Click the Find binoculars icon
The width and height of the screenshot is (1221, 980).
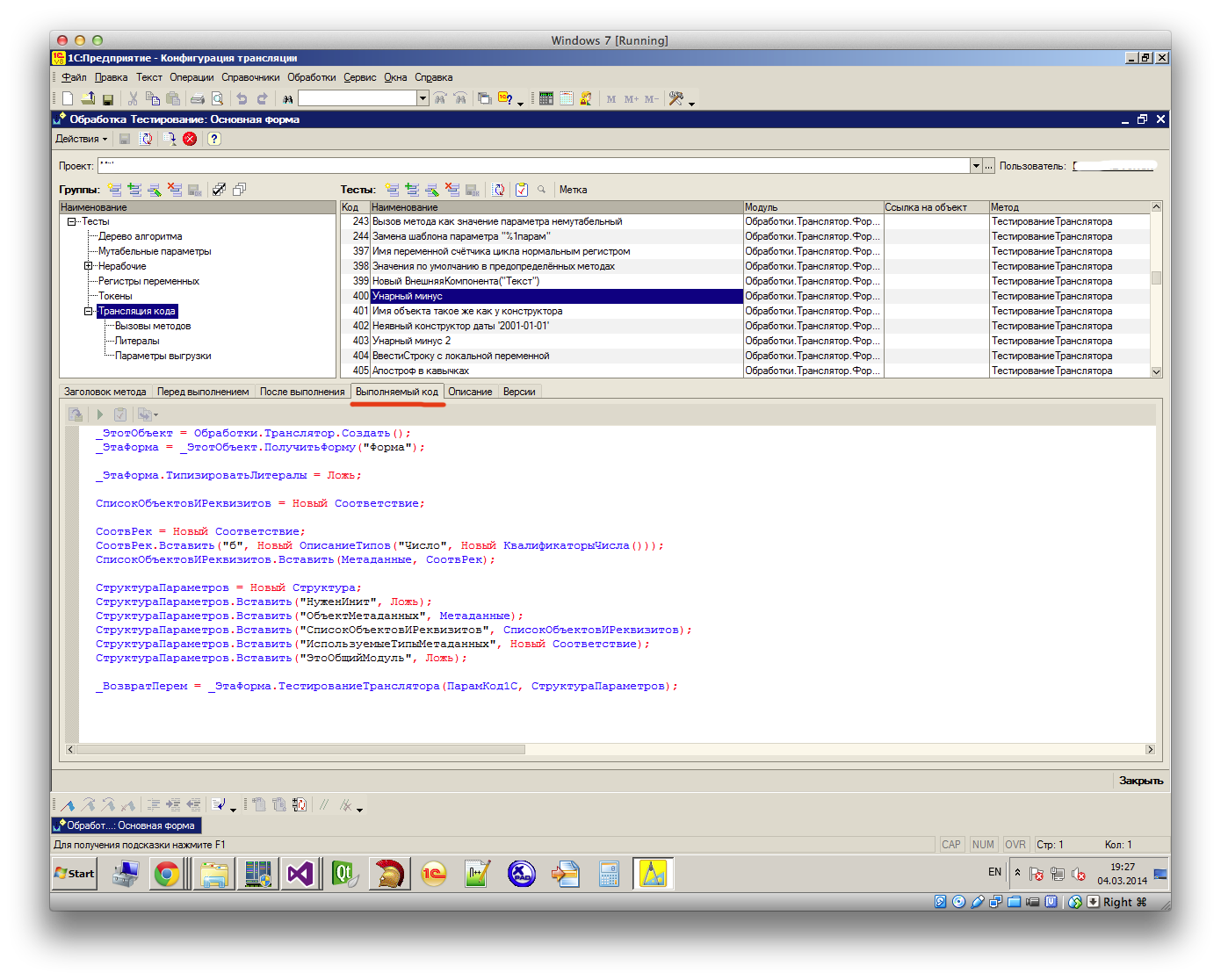pos(287,99)
